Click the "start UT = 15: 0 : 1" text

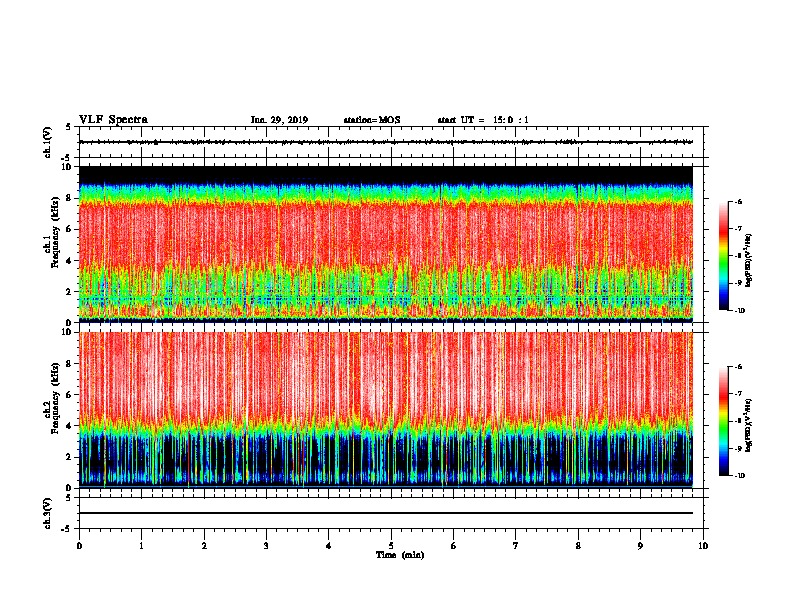[x=483, y=120]
